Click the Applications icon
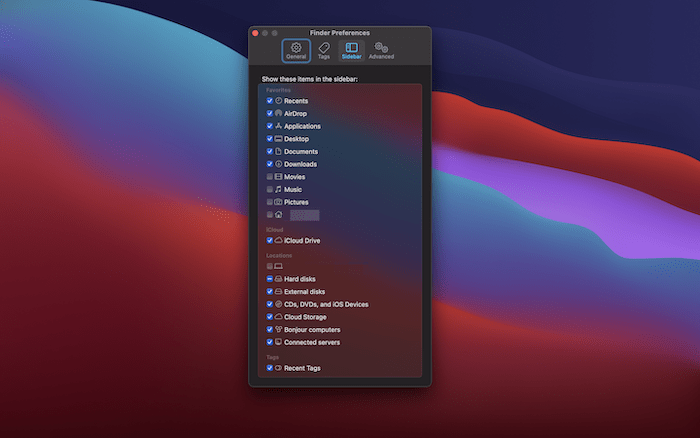The height and width of the screenshot is (438, 700). pyautogui.click(x=279, y=126)
